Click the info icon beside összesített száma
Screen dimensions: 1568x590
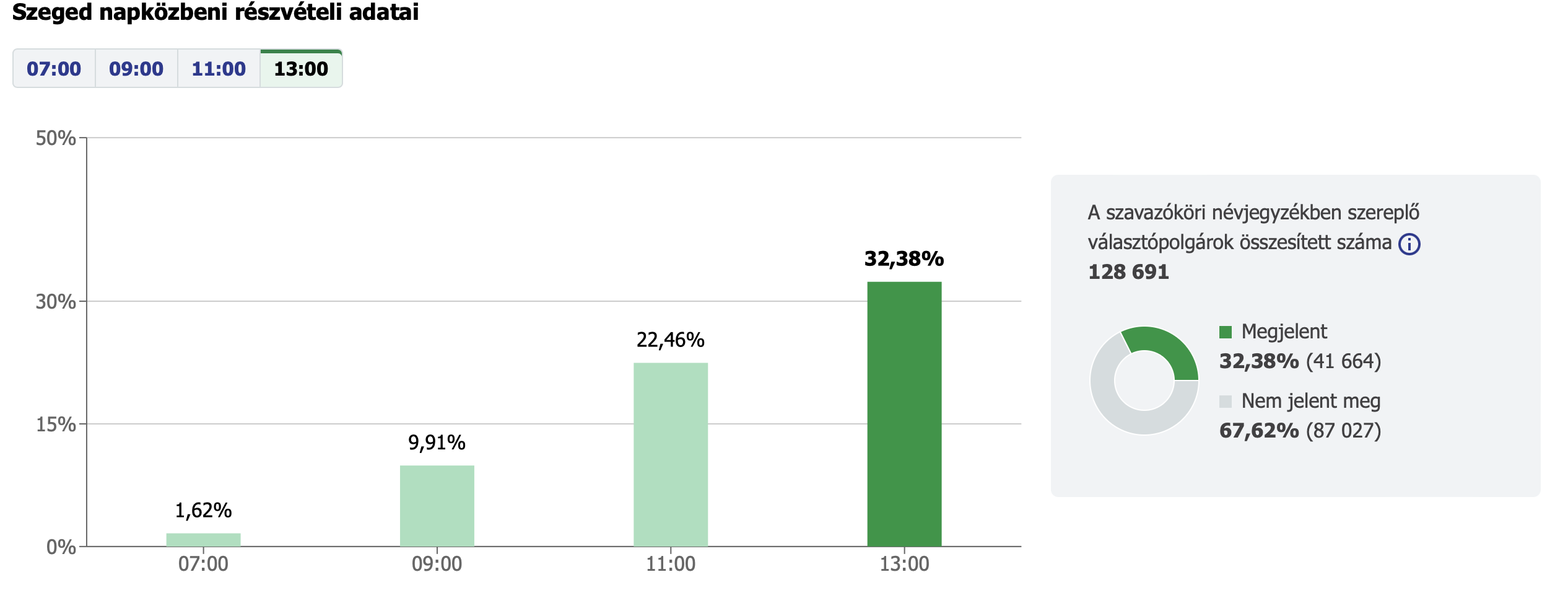click(1409, 244)
